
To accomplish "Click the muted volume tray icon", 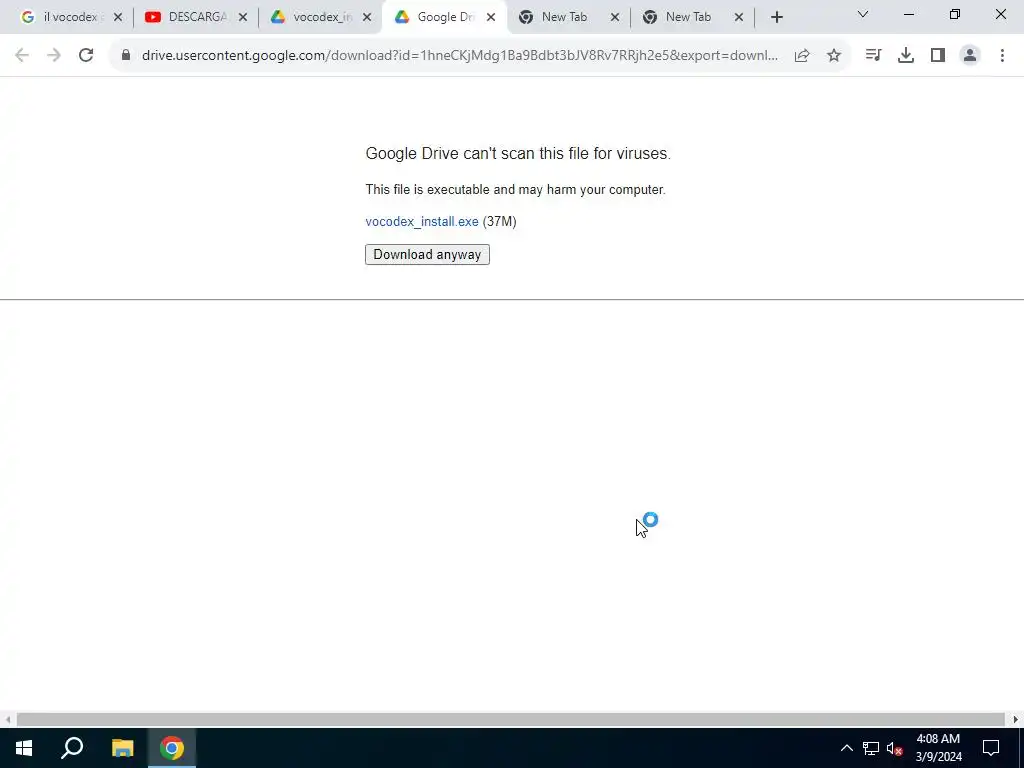I will point(895,748).
